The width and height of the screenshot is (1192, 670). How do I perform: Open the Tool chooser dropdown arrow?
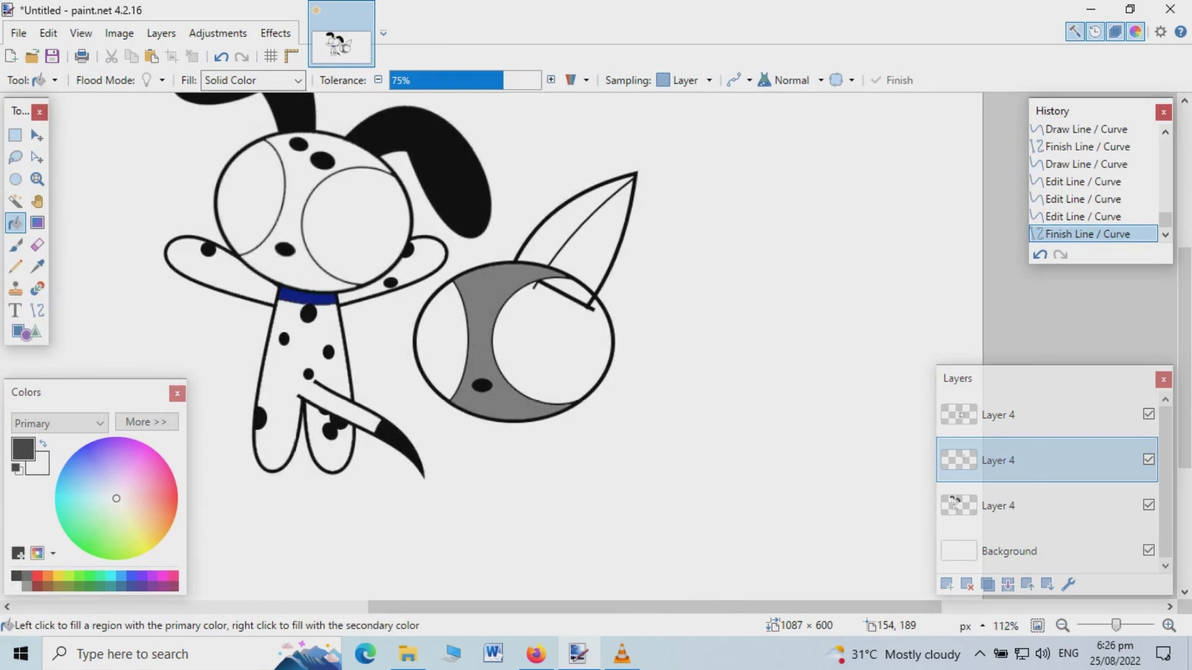click(x=55, y=80)
